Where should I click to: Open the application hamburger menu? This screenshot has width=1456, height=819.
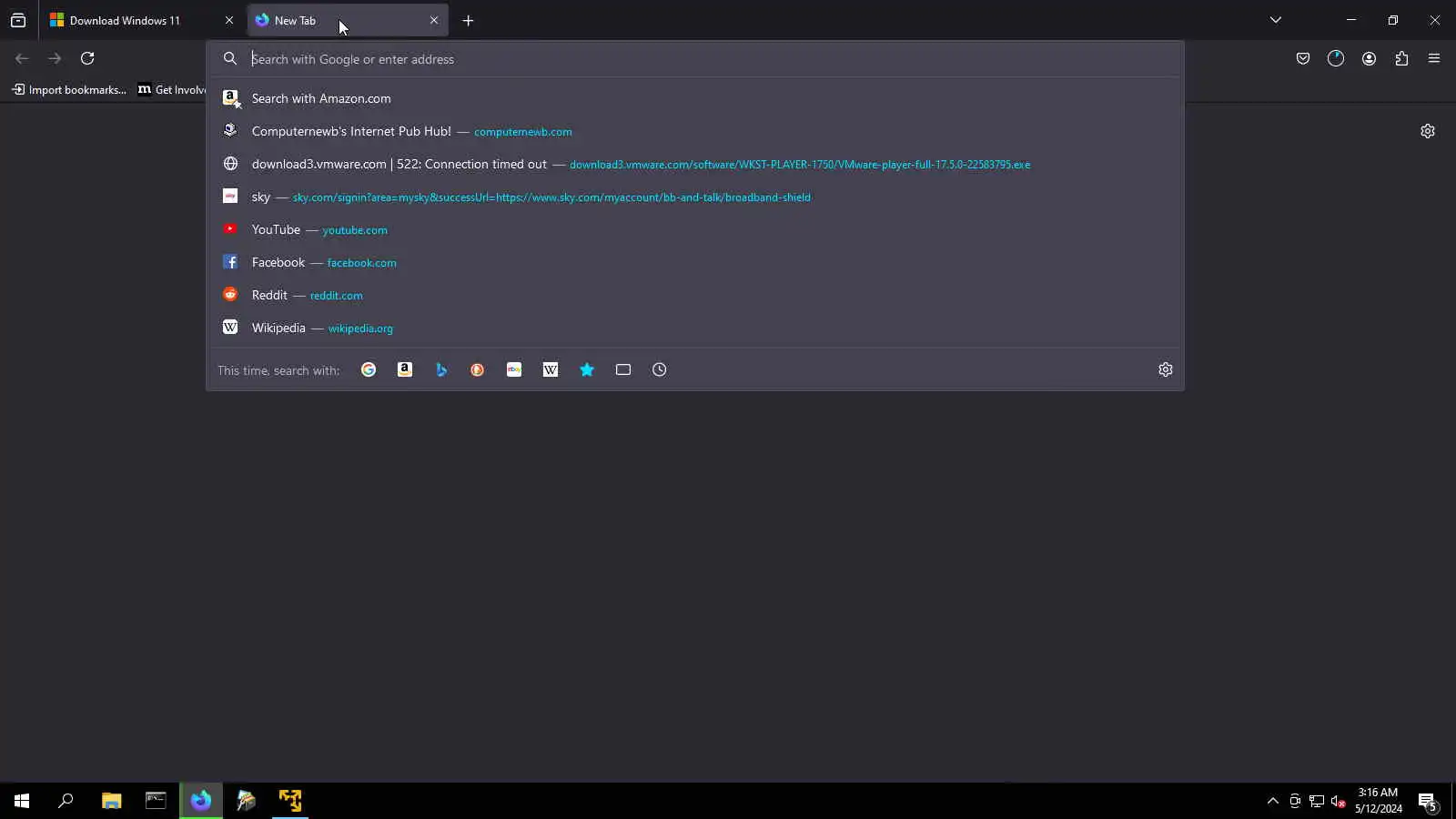point(1434,58)
